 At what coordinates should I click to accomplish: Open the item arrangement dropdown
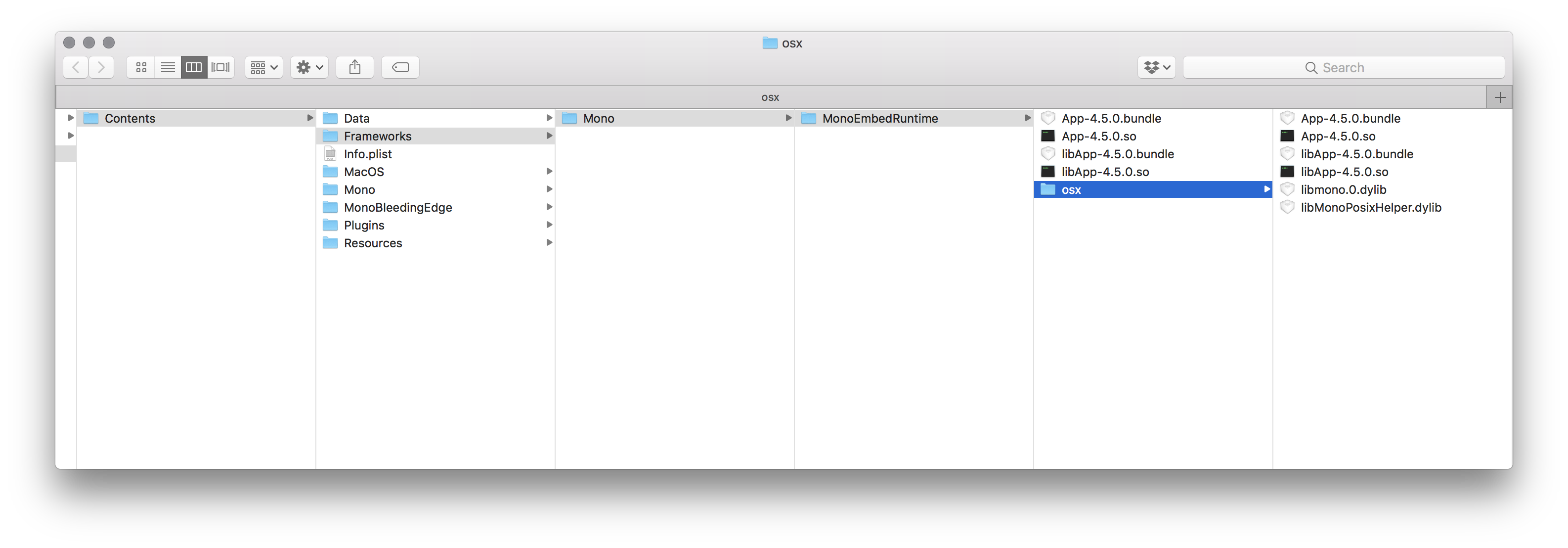pyautogui.click(x=263, y=67)
